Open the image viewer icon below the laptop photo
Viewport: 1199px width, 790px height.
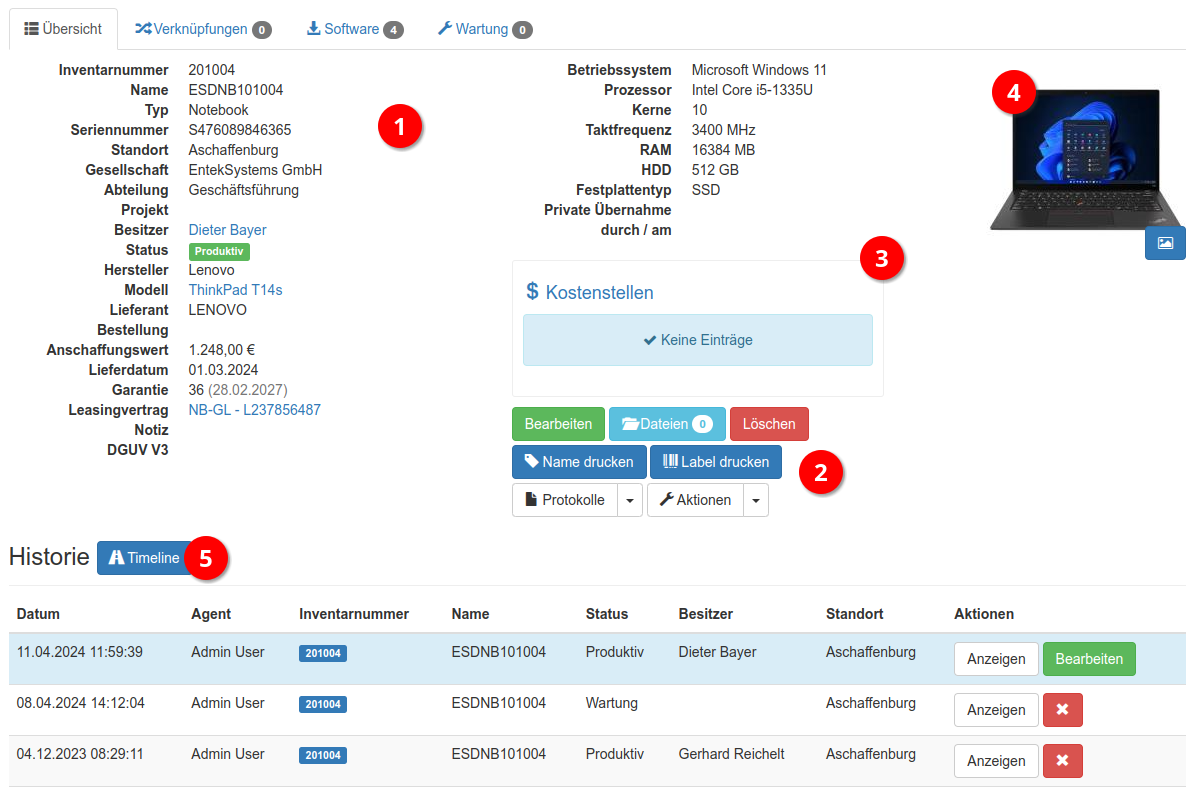(1164, 242)
